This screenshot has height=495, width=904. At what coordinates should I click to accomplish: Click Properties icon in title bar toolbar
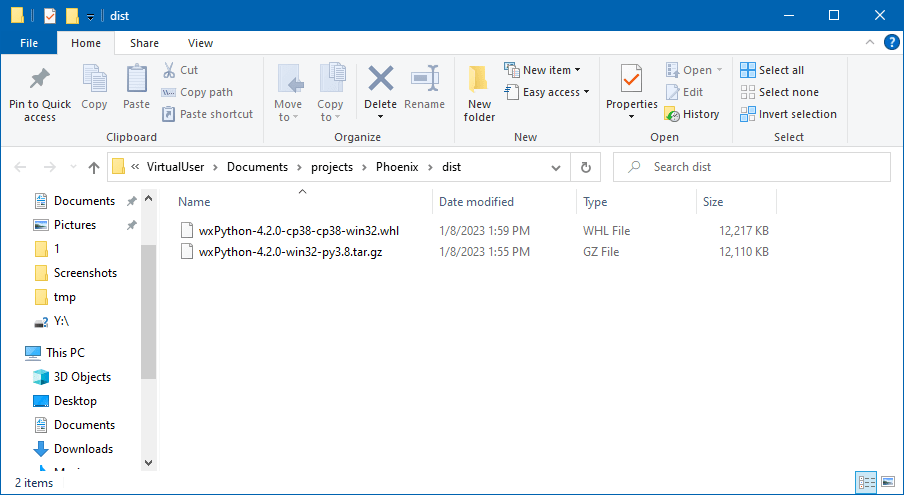coord(50,16)
